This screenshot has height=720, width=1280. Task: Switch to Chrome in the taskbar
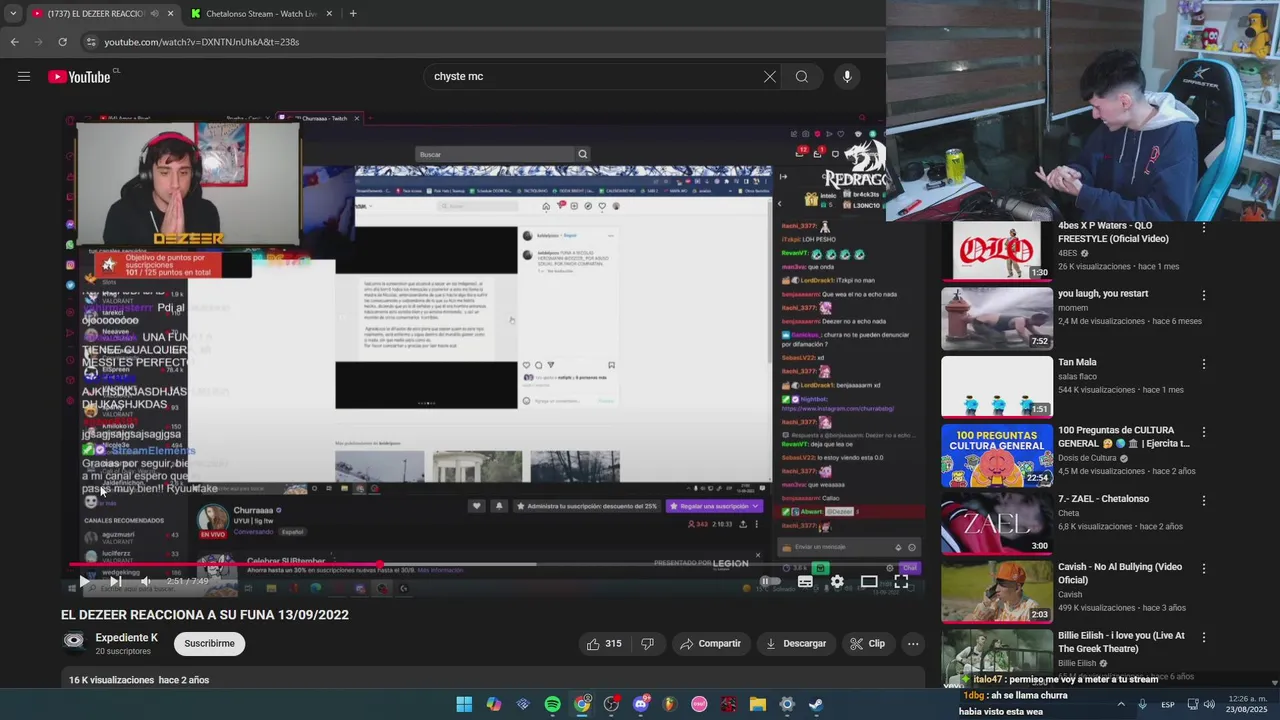point(582,704)
